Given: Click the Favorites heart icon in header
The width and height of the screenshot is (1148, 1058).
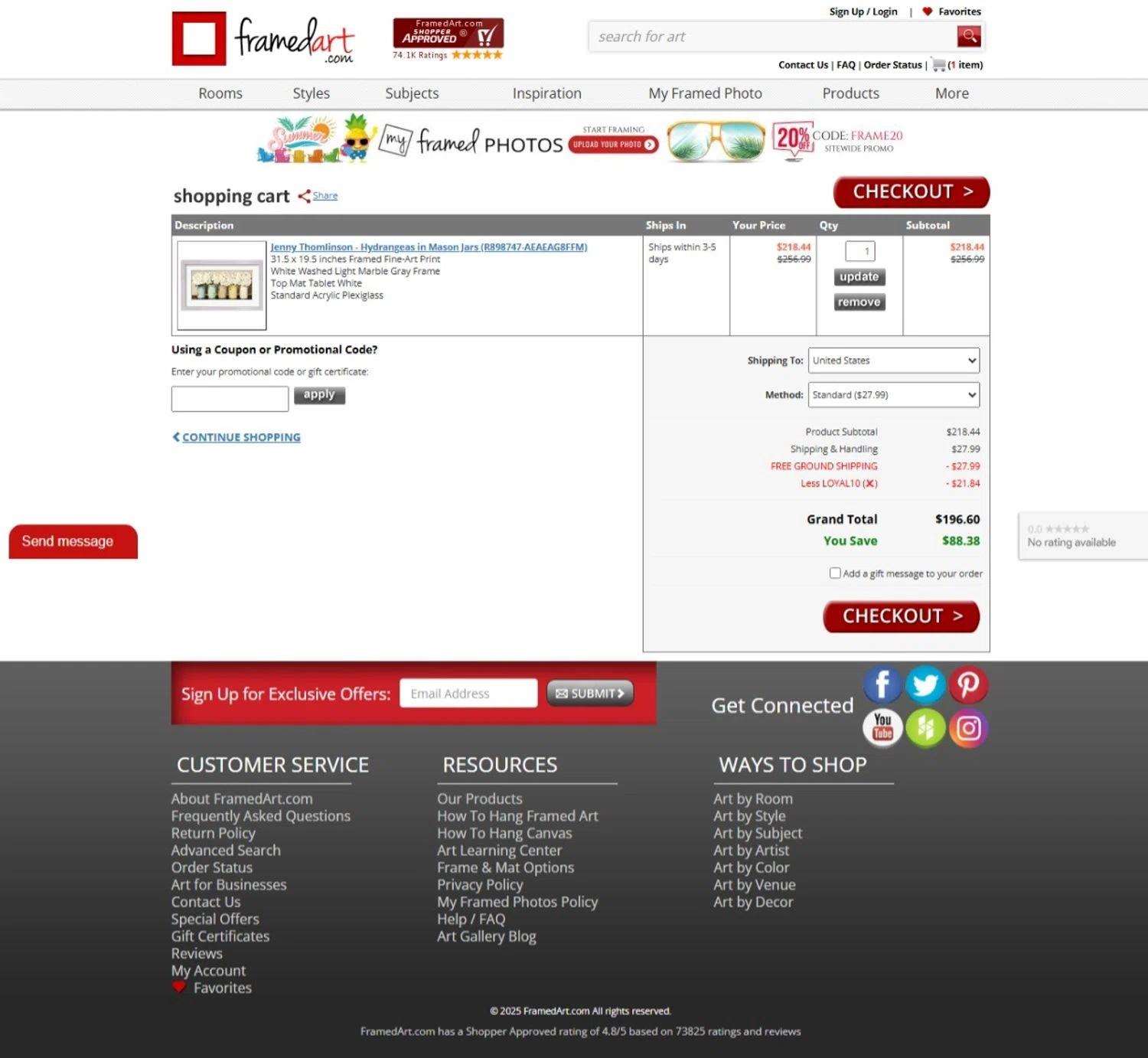Looking at the screenshot, I should [927, 11].
